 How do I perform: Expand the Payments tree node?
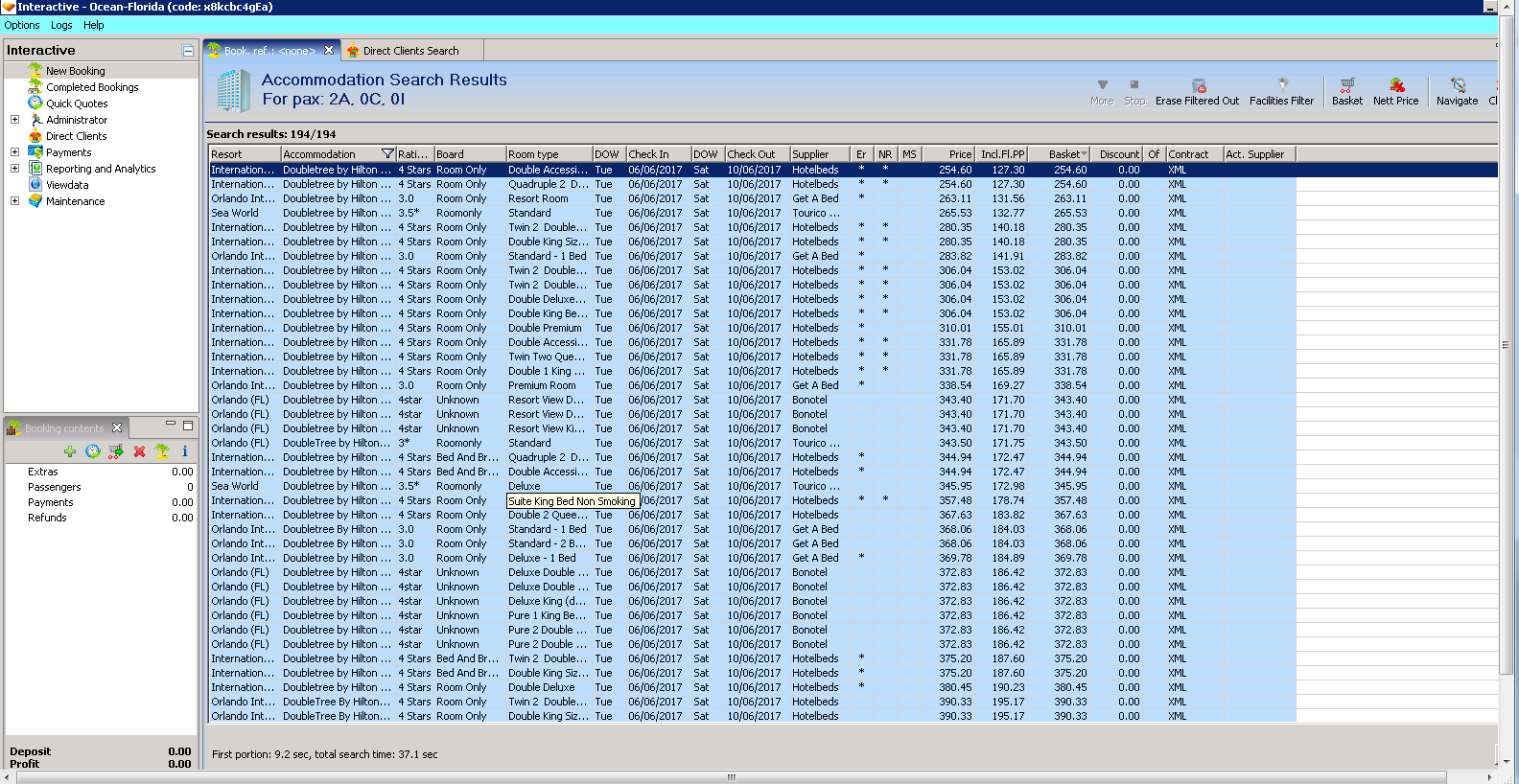14,152
